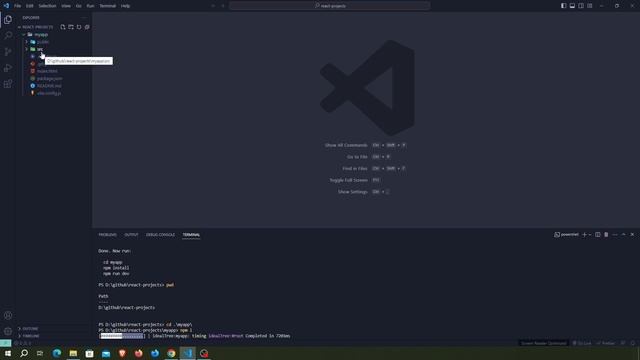Open Microsoft Edge from taskbar
The image size is (640, 360).
[57, 353]
